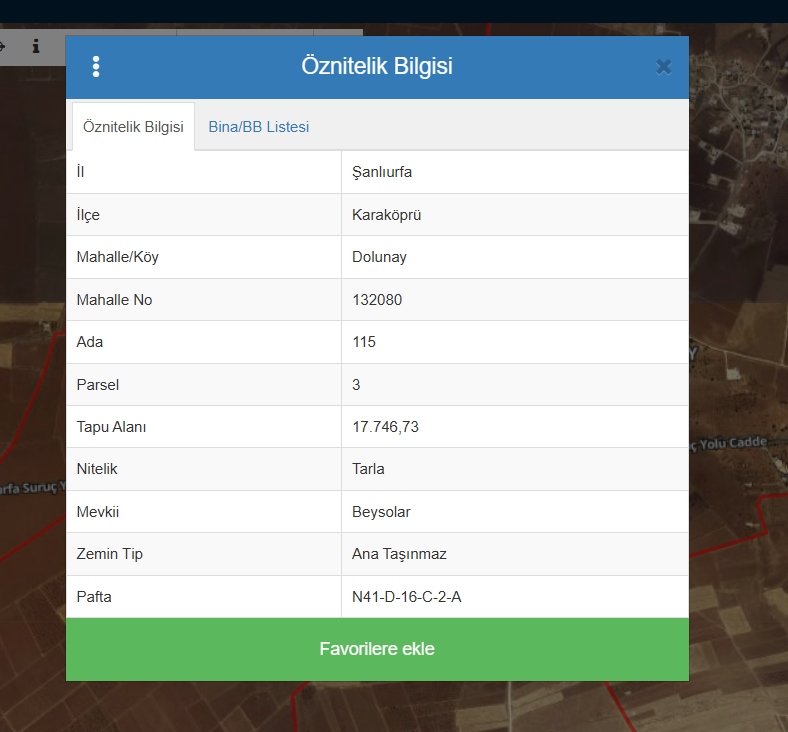Select the Pafta value N41-D-16-C-2-A
788x732 pixels.
pos(406,597)
